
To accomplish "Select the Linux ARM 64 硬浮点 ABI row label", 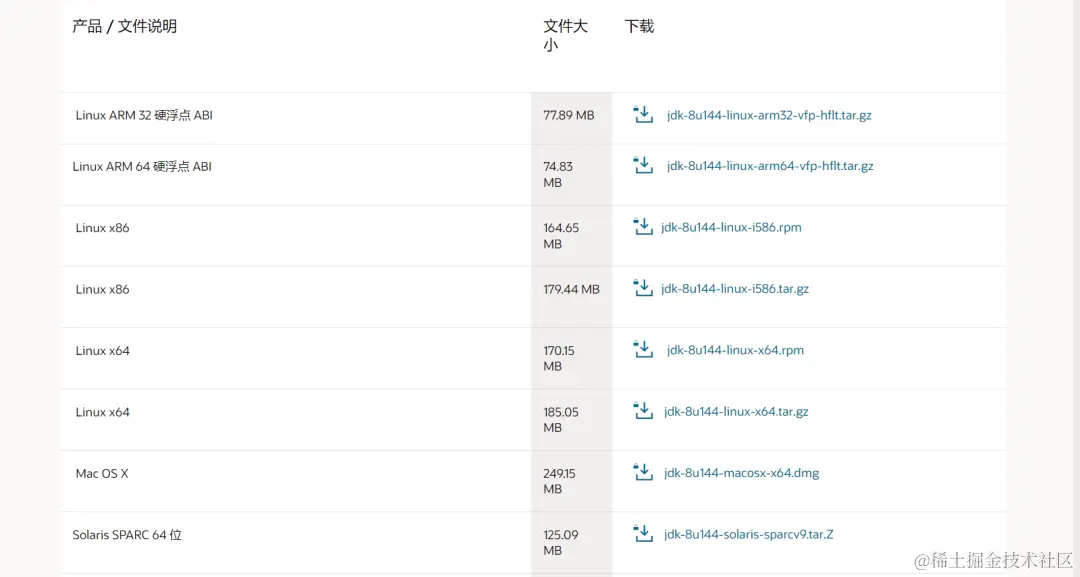I will pyautogui.click(x=142, y=166).
